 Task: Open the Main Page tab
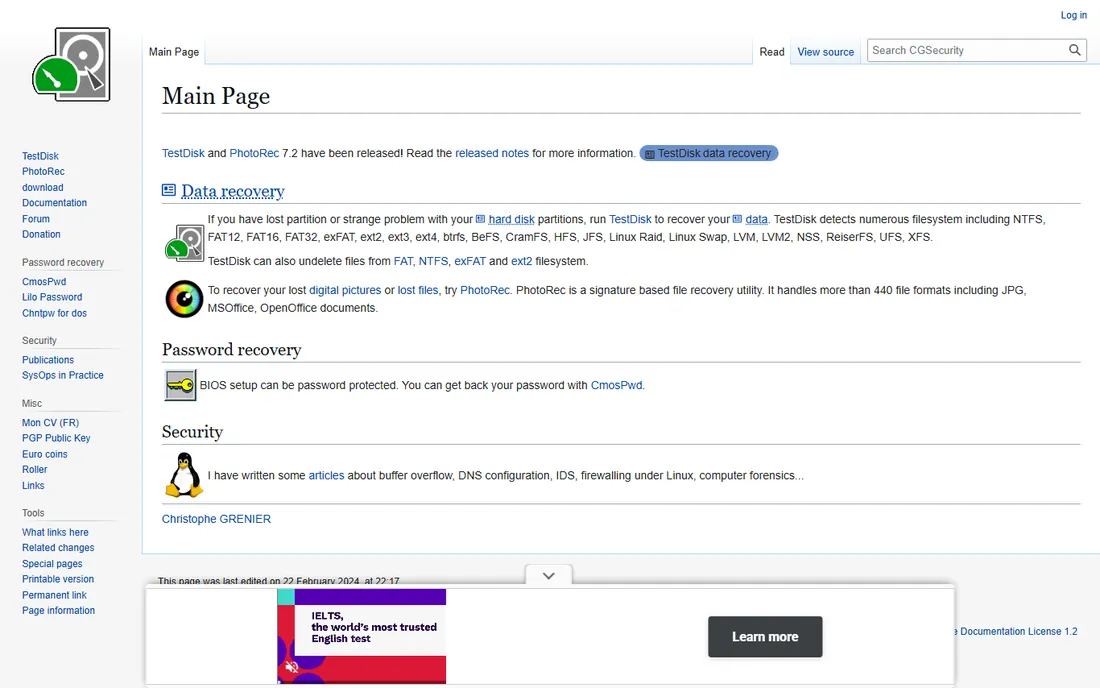pyautogui.click(x=174, y=52)
